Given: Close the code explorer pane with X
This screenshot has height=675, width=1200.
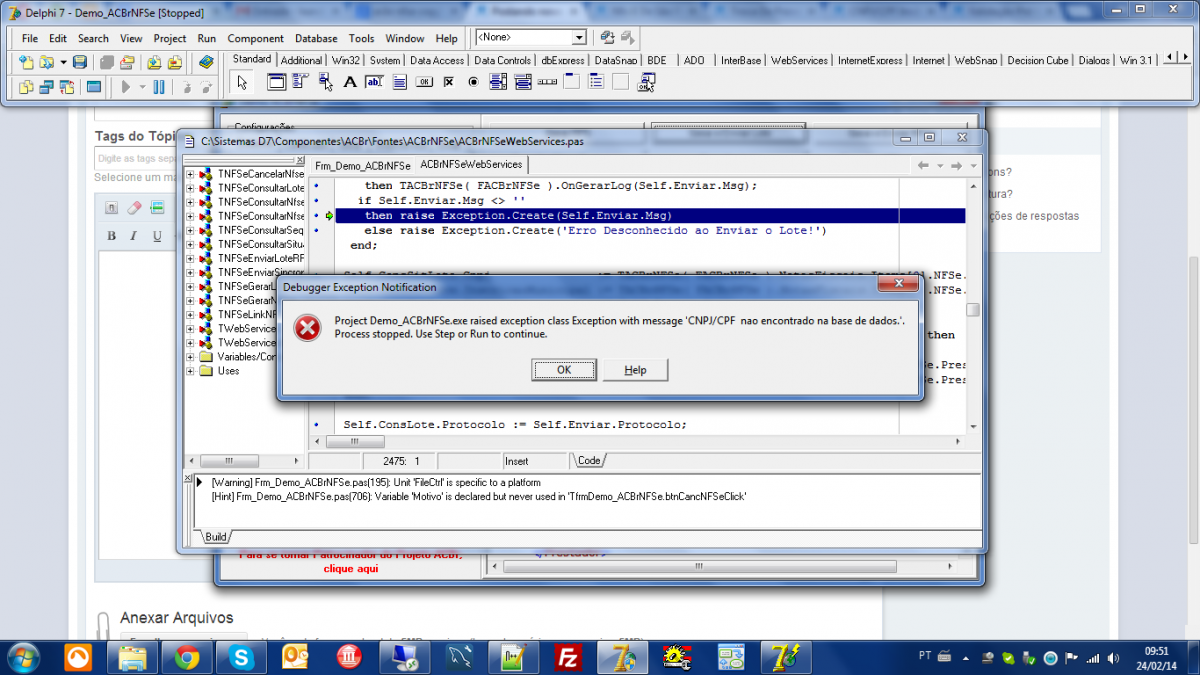Looking at the screenshot, I should pos(299,160).
